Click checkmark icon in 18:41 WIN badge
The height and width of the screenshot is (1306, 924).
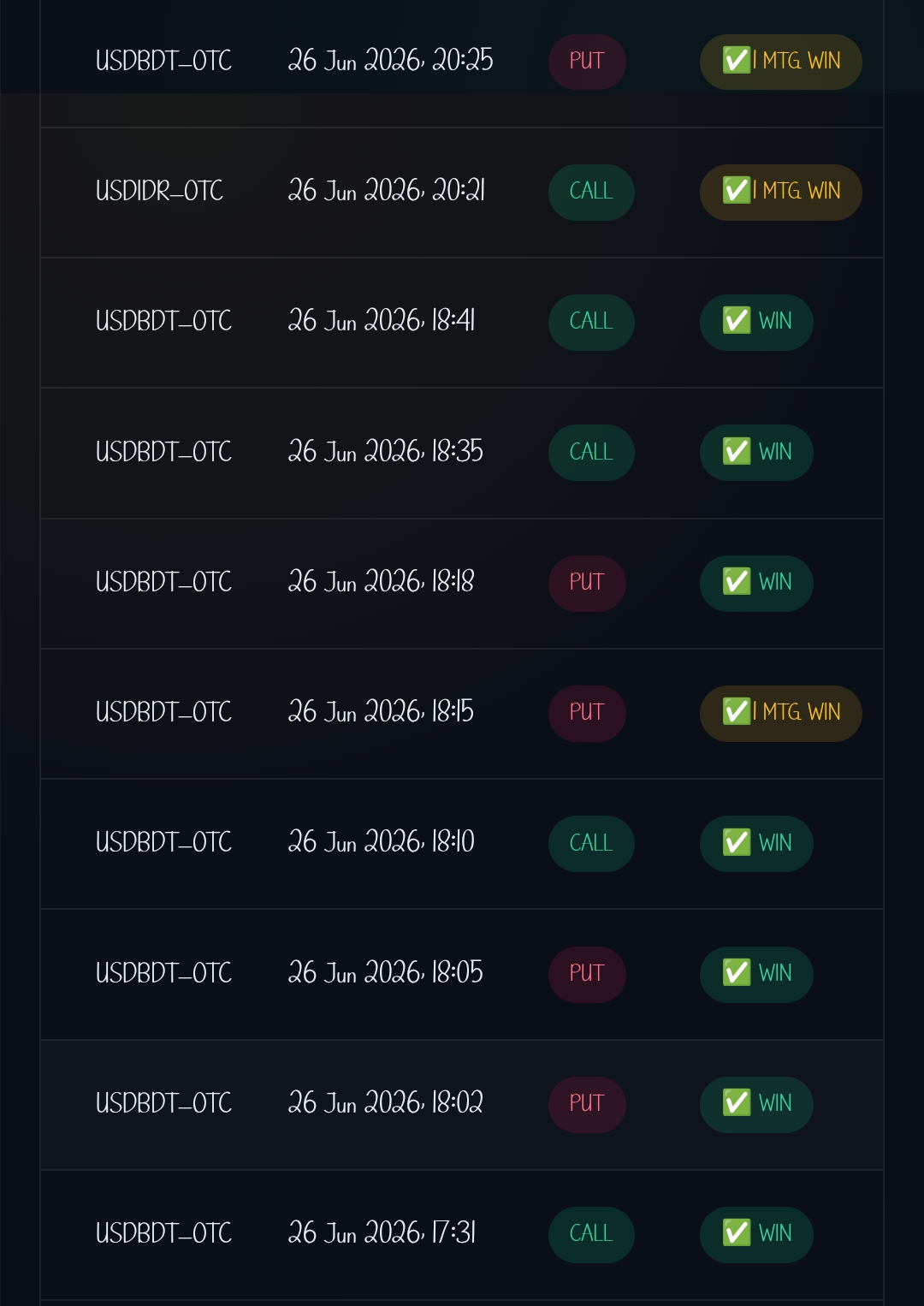[x=737, y=321]
